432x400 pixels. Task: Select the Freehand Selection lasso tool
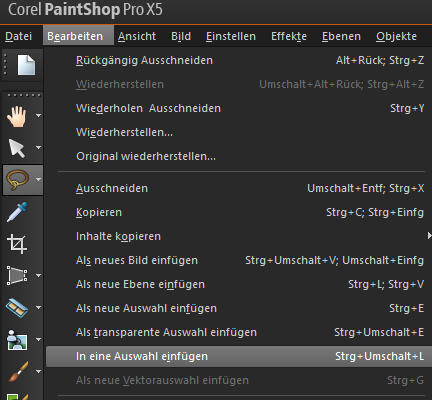pos(18,180)
